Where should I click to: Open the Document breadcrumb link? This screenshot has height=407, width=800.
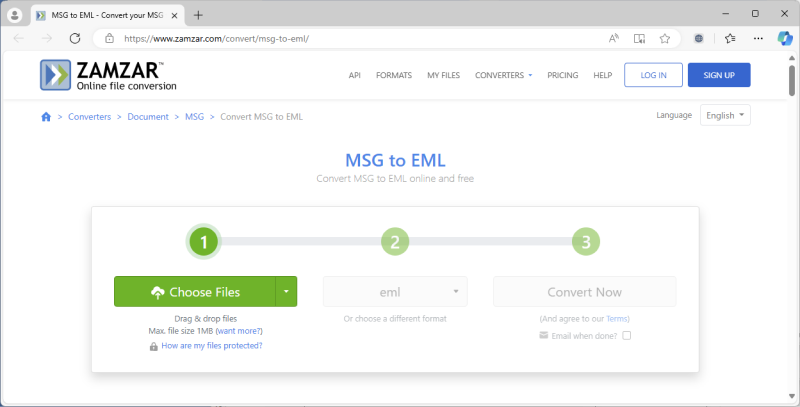[148, 117]
